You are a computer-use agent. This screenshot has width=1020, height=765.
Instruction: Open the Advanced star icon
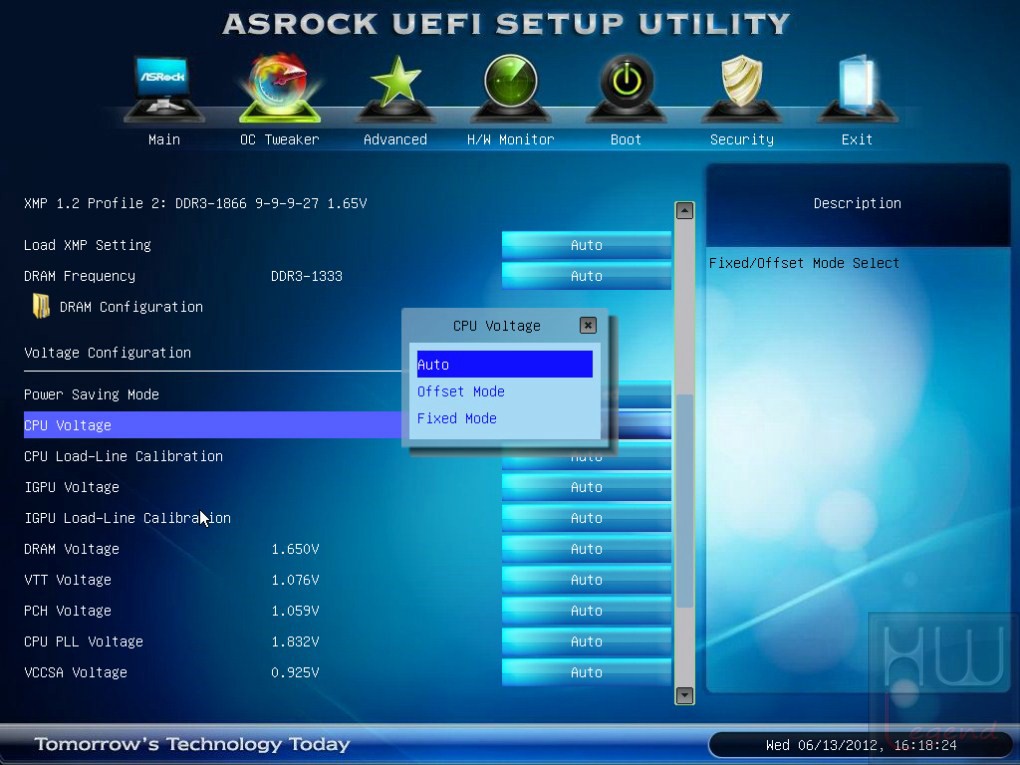coord(395,88)
